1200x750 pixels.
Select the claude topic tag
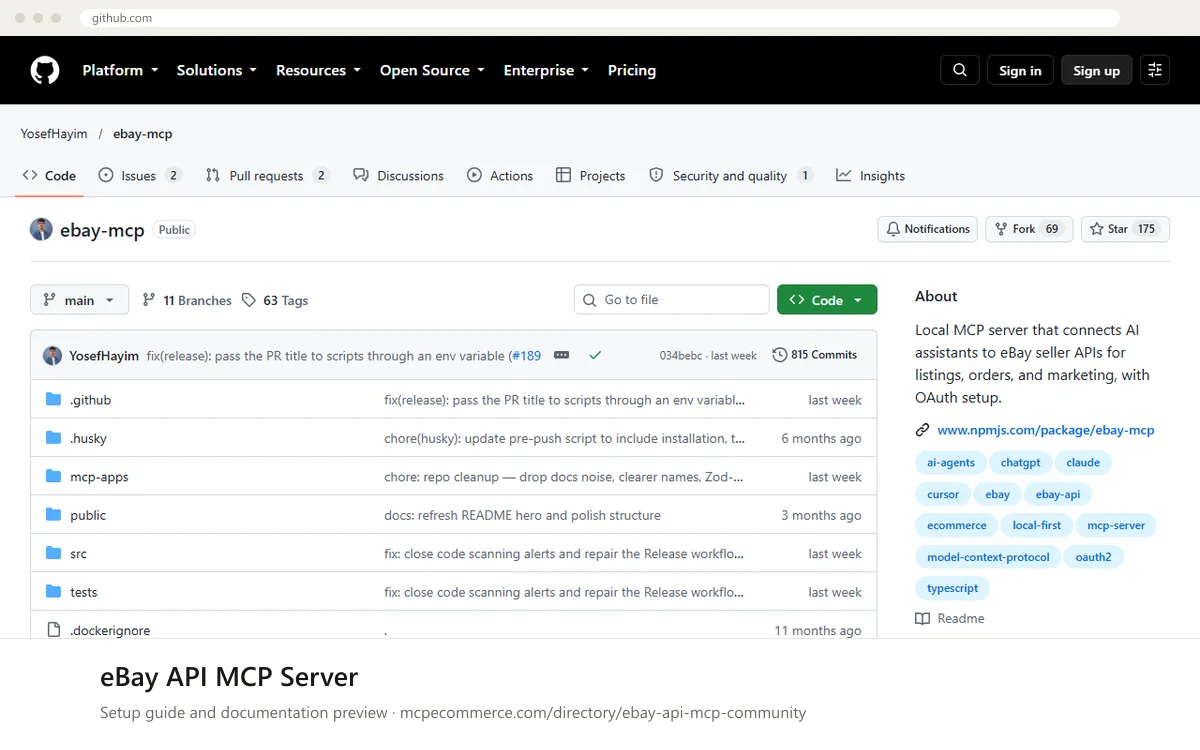(1083, 463)
